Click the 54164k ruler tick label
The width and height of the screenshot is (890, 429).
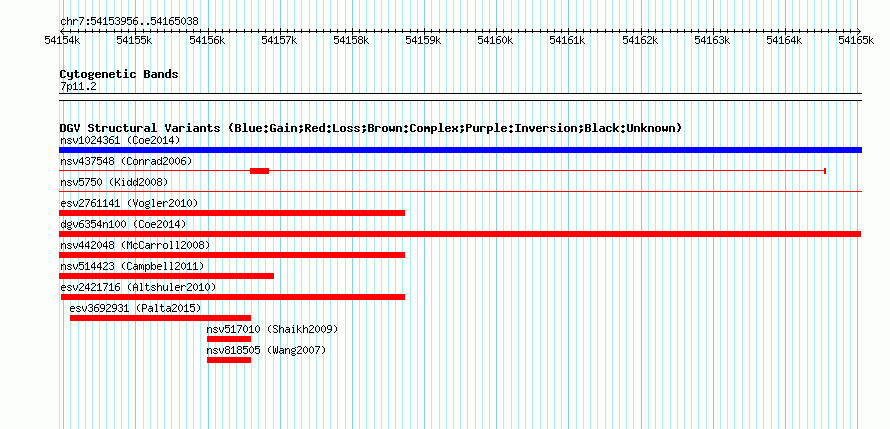coord(784,40)
